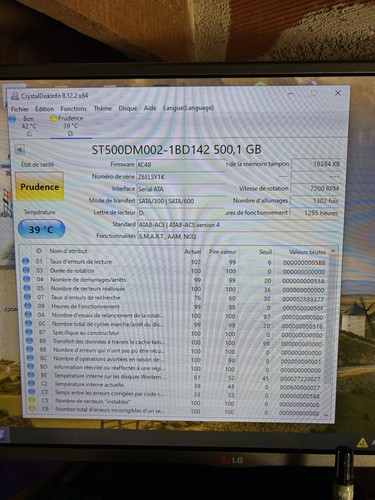Click the blue status icon for attribute 01
375x500 pixels.
[x=26, y=261]
